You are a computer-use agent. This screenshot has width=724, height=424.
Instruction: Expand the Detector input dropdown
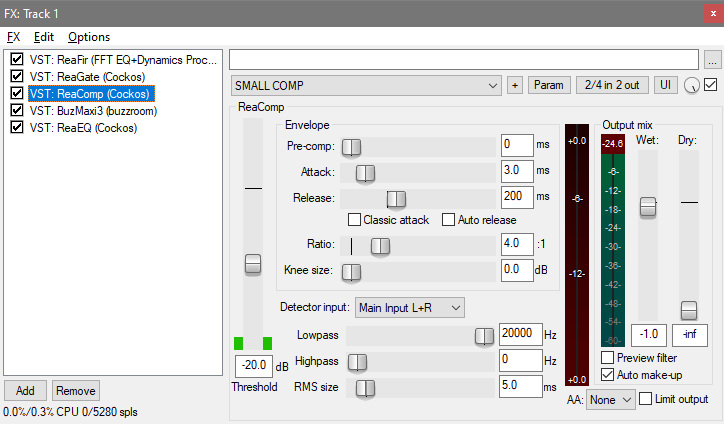click(410, 307)
